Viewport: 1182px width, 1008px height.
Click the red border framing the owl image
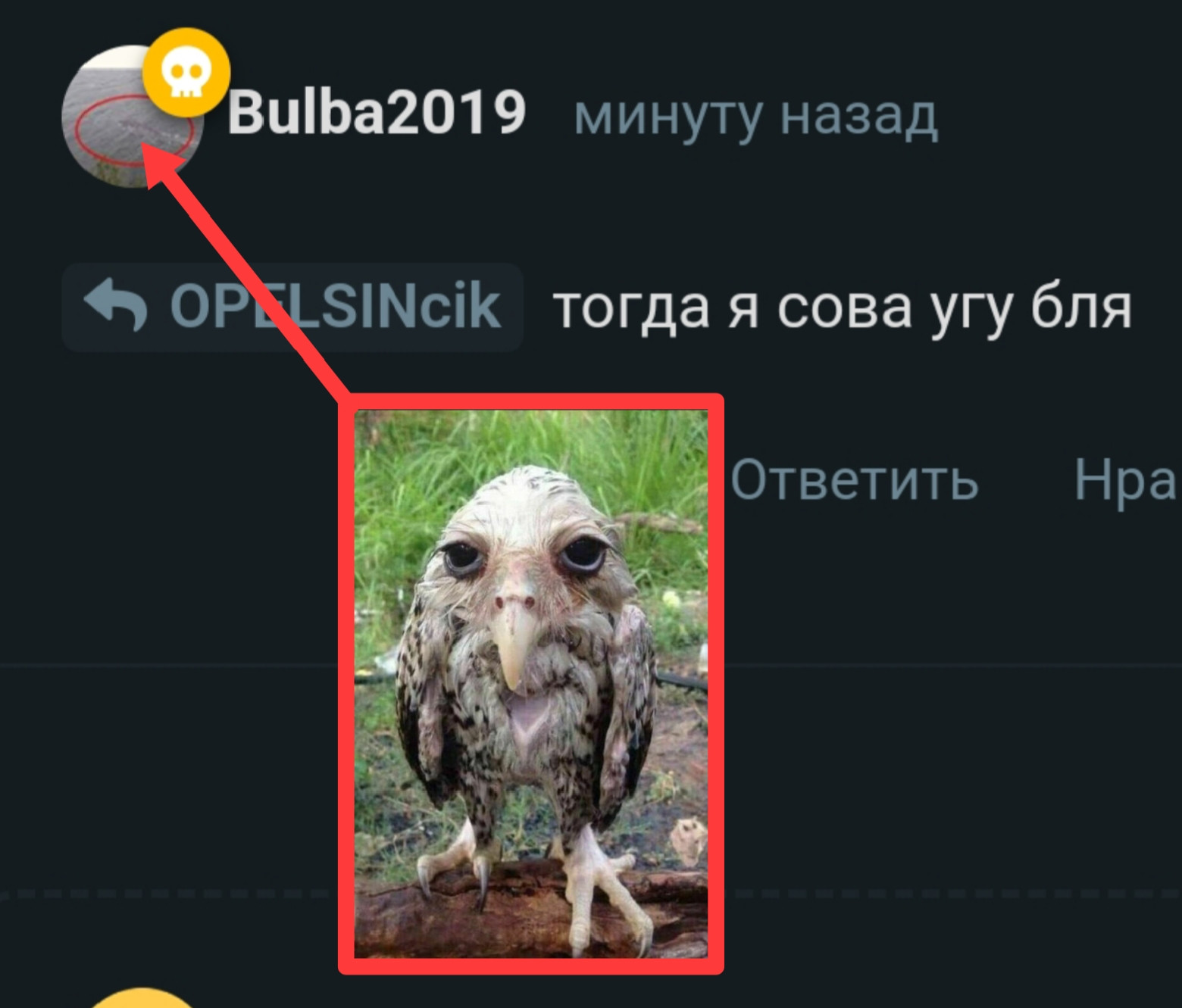coord(531,401)
